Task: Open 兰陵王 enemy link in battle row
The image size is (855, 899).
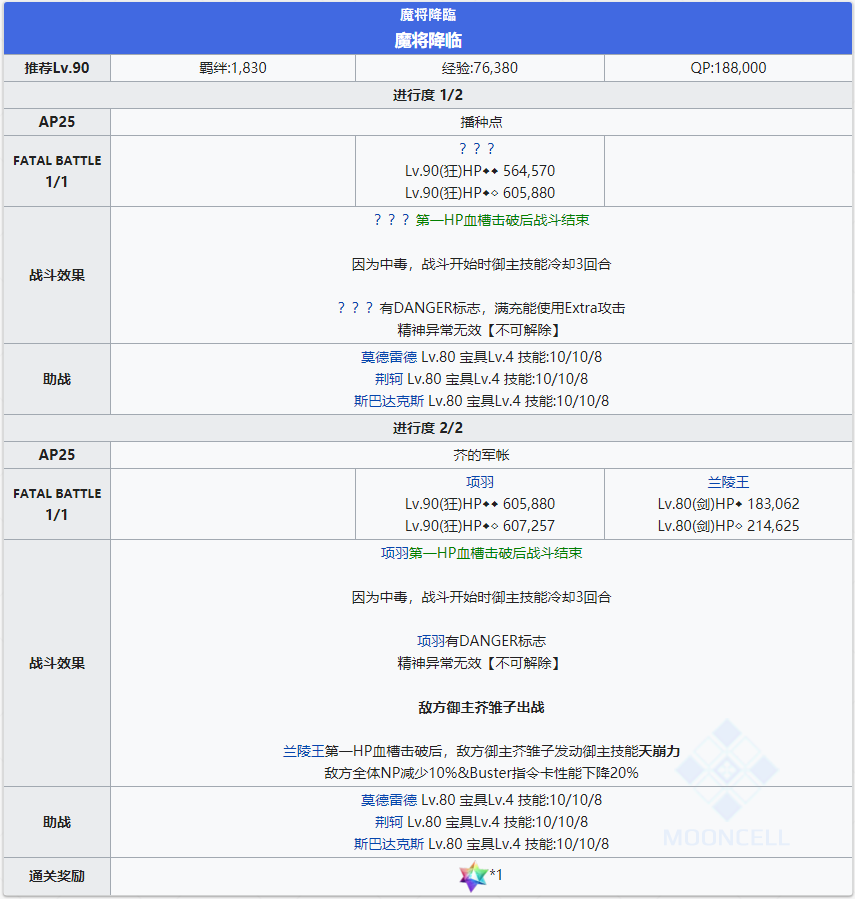Action: 728,482
